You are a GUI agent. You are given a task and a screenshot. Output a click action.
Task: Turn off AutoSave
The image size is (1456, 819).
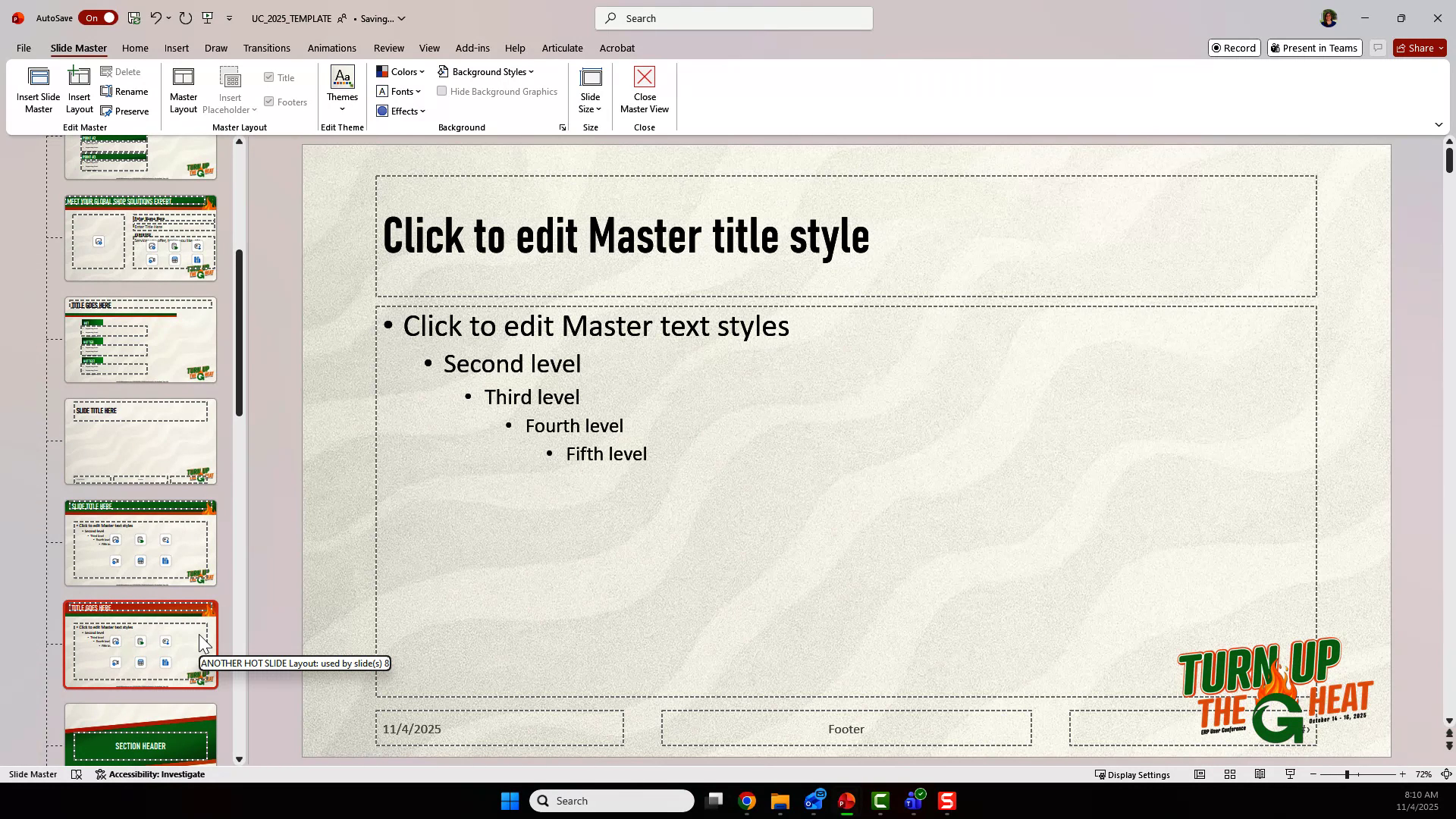98,17
